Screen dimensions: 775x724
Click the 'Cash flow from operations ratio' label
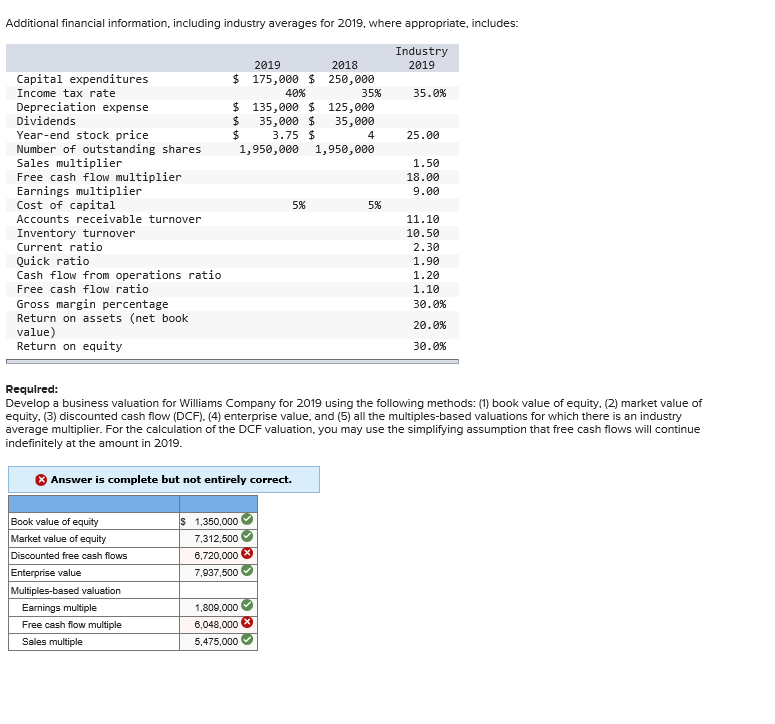click(119, 275)
